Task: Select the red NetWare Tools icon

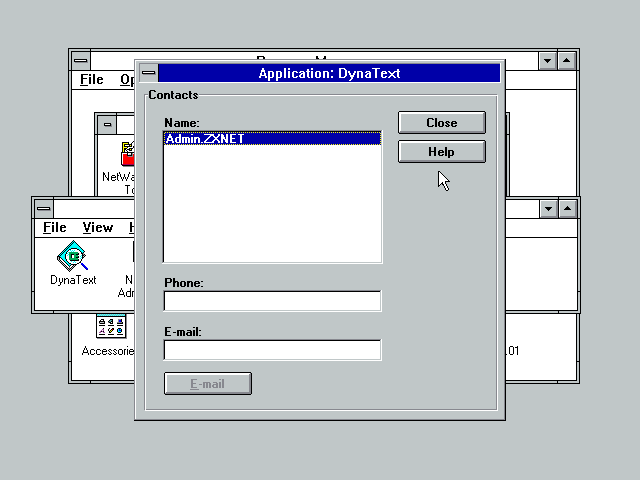Action: click(x=128, y=153)
